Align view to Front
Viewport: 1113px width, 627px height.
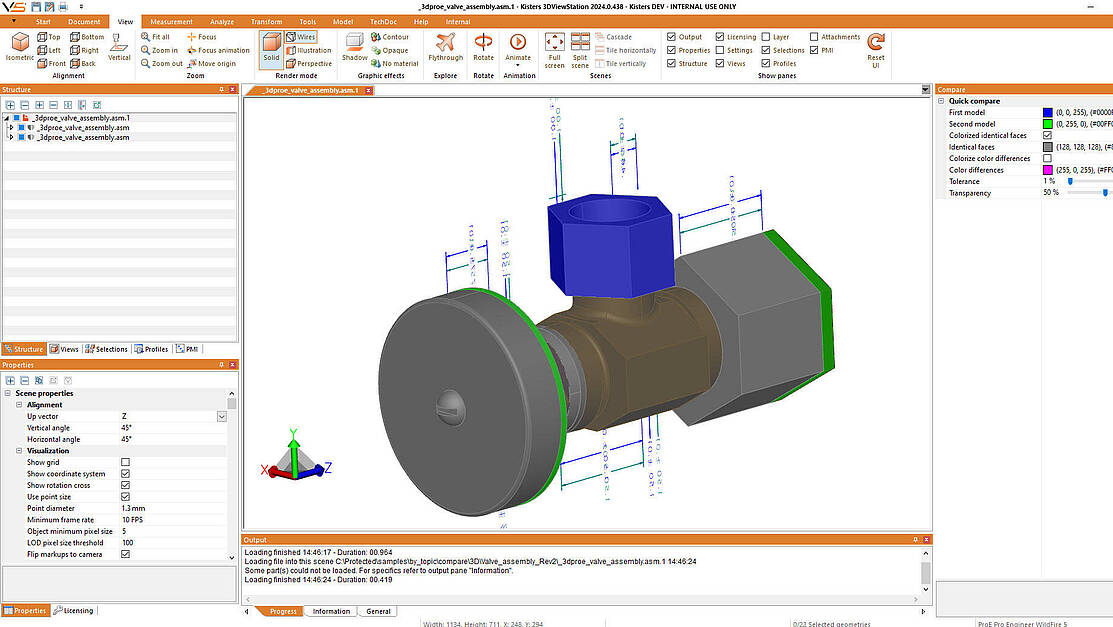tap(51, 64)
